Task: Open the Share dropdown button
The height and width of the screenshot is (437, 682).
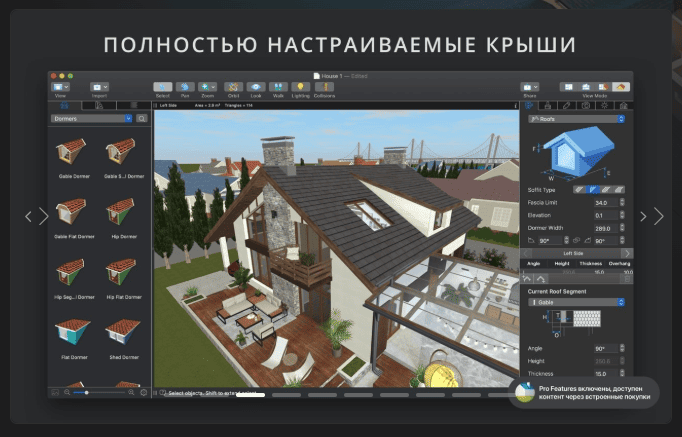Action: click(530, 87)
